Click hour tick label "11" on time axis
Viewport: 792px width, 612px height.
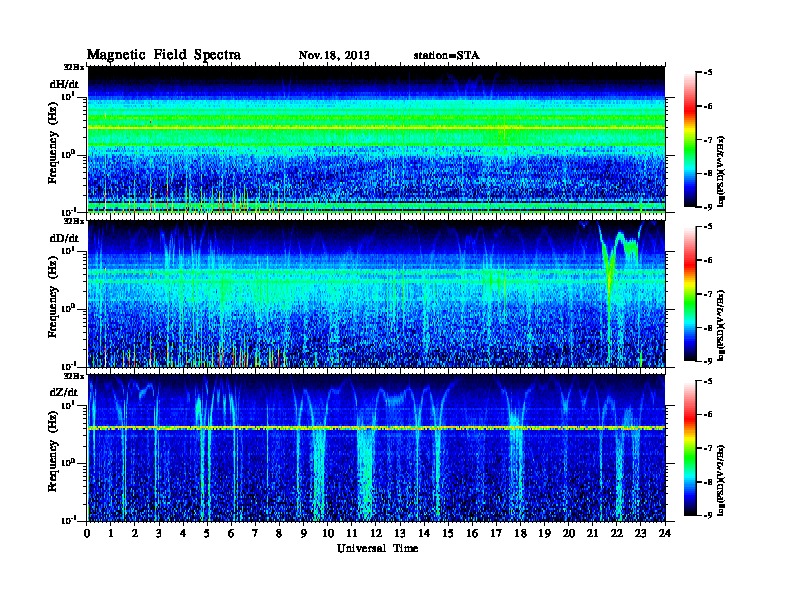click(x=352, y=533)
